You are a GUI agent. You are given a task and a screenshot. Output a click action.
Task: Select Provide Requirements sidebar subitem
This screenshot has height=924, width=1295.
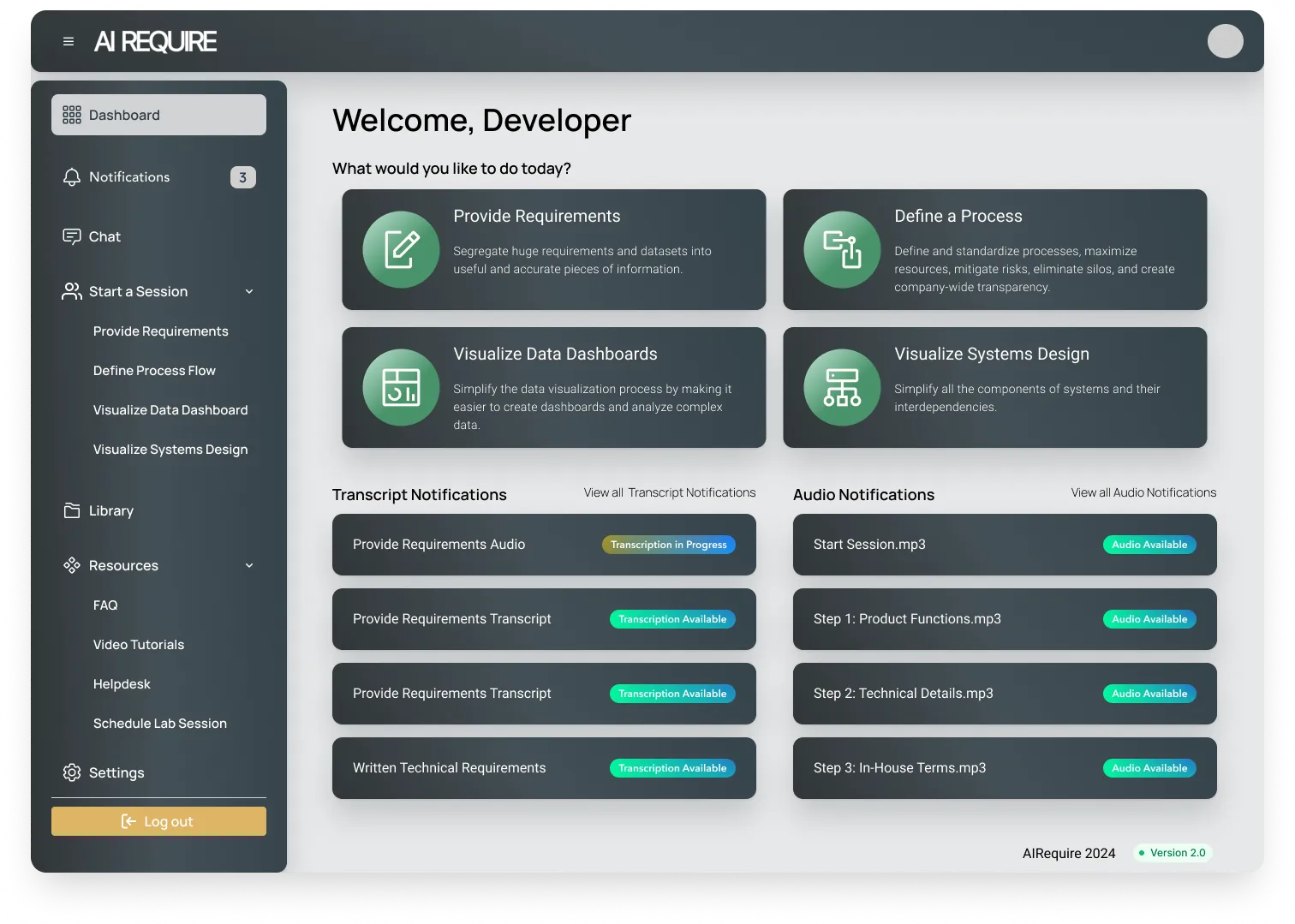click(161, 331)
